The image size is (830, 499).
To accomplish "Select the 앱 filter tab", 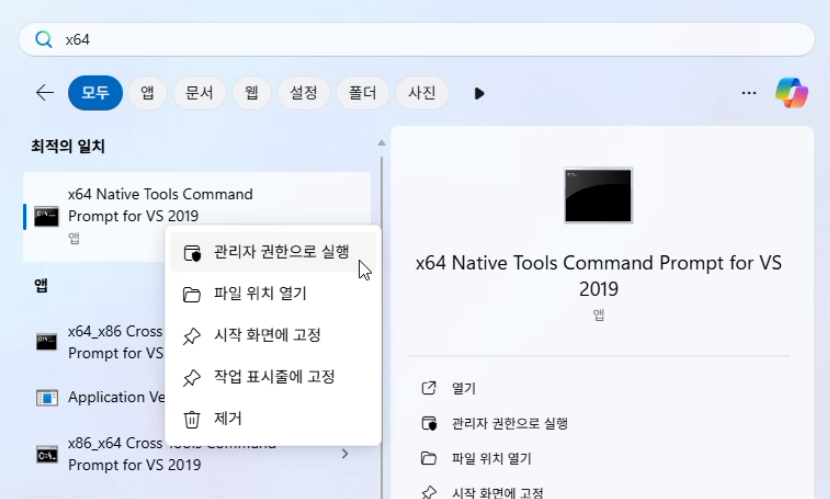I will (x=147, y=93).
